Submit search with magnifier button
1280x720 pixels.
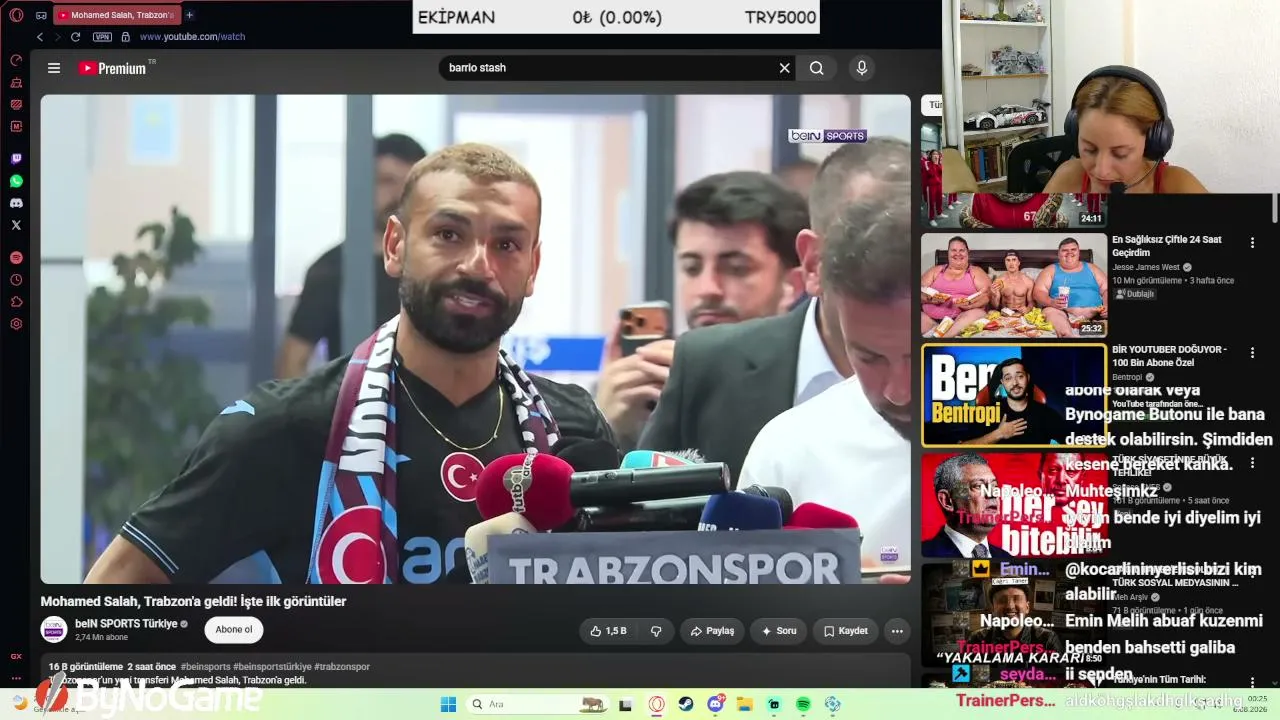(x=817, y=68)
